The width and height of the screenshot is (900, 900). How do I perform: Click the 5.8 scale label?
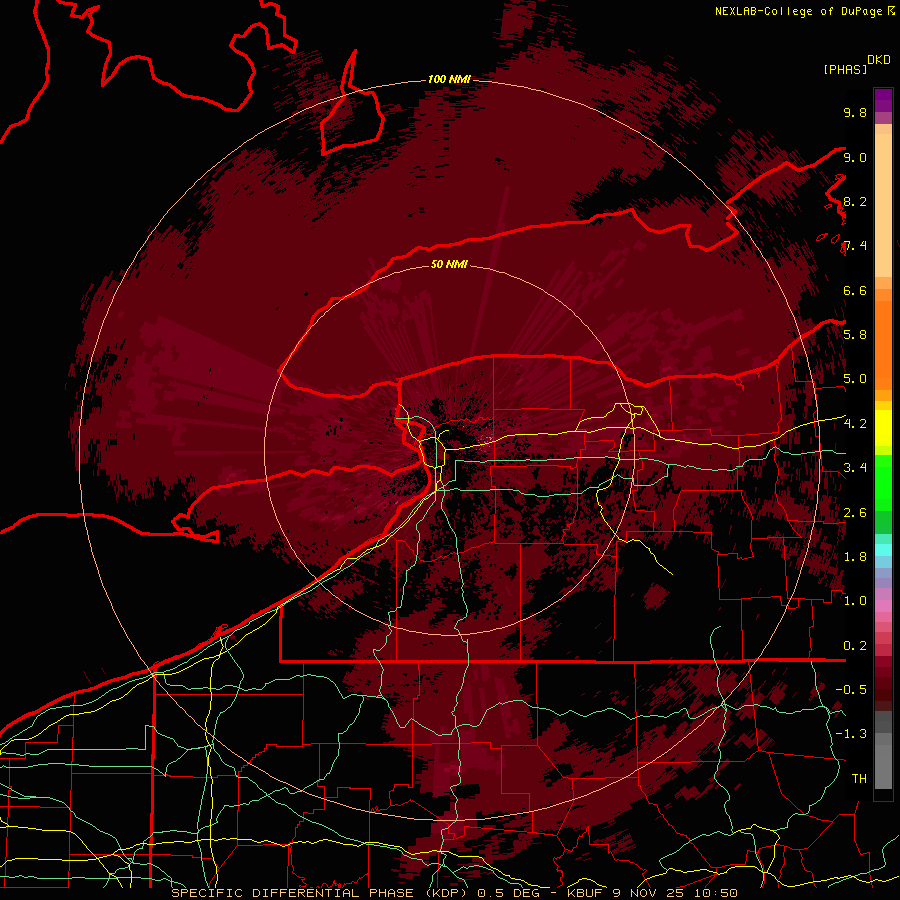tap(855, 334)
